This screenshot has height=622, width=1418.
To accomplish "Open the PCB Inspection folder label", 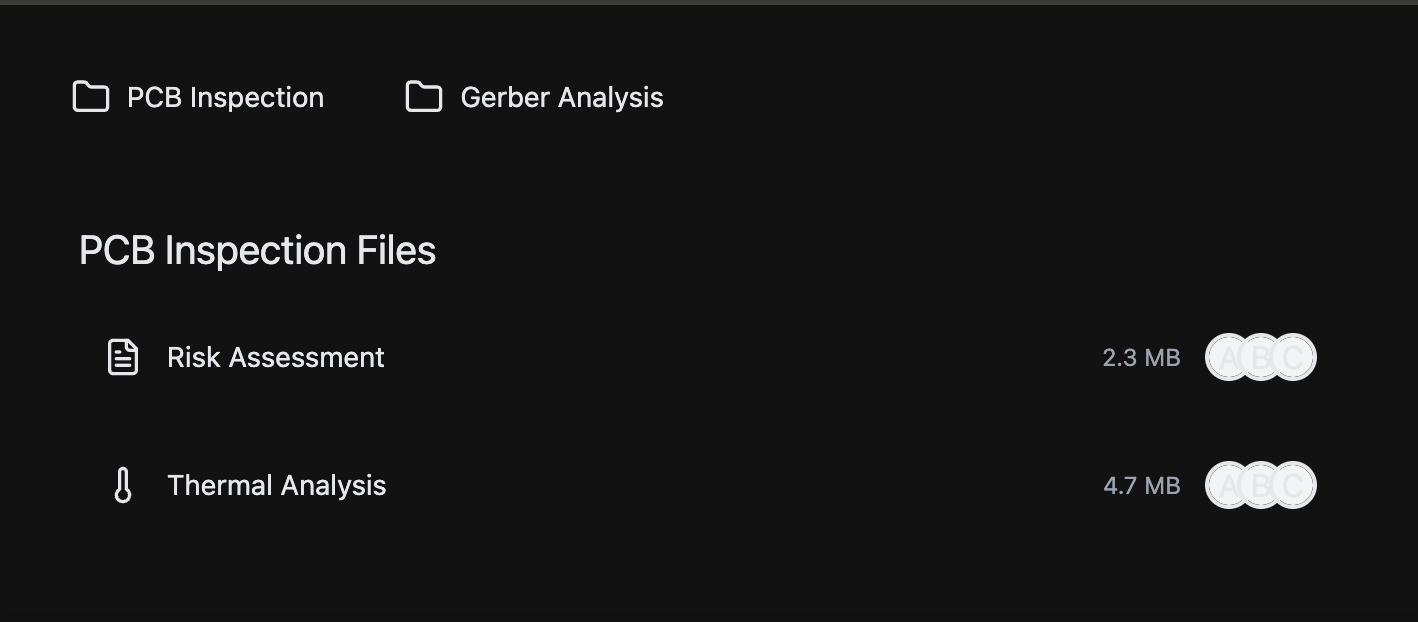I will (x=225, y=97).
